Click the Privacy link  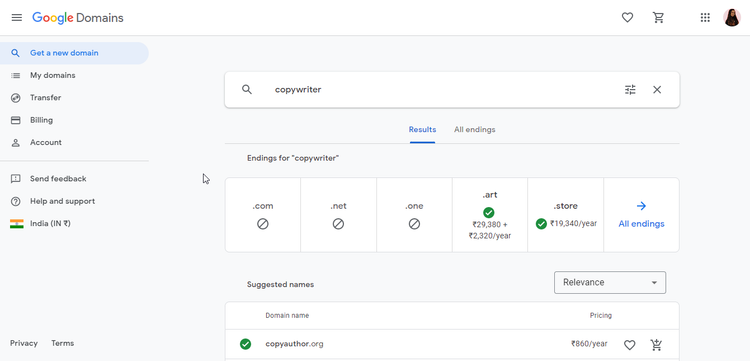point(24,343)
